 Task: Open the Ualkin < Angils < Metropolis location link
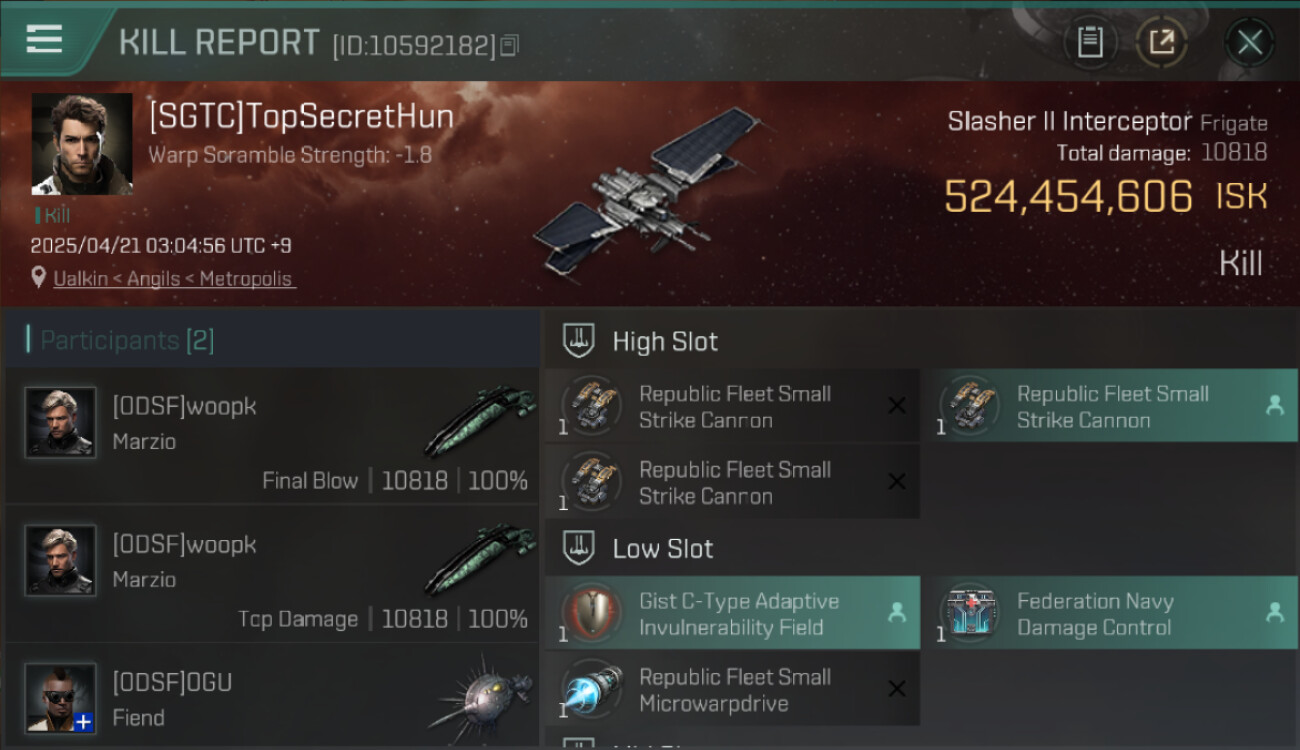tap(175, 279)
